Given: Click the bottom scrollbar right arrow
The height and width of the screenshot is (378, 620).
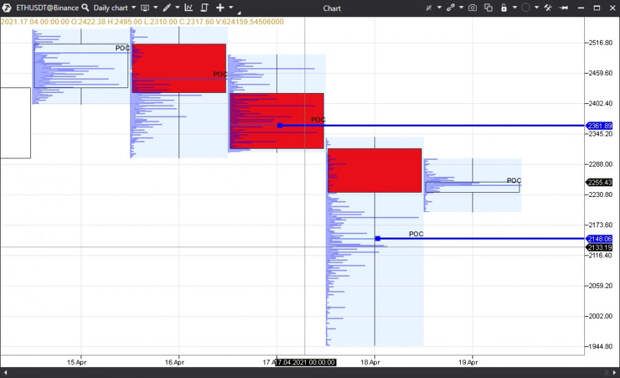Looking at the screenshot, I should click(x=614, y=372).
